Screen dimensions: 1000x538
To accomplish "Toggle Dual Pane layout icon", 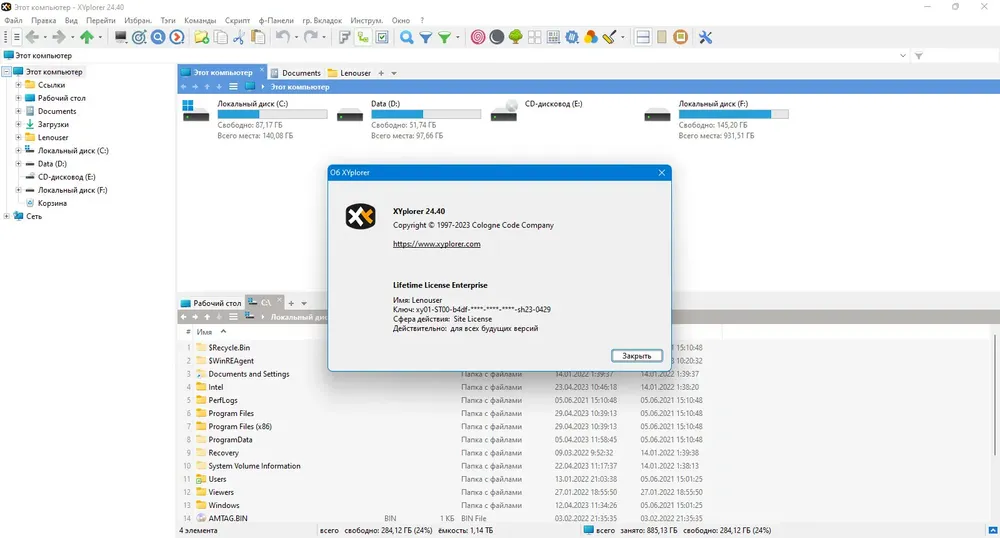I will coord(643,37).
